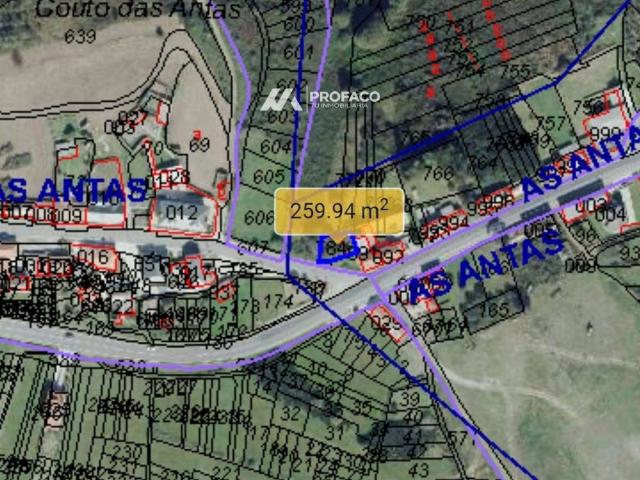Select parcel label 764
The height and width of the screenshot is (480, 640).
click(484, 163)
